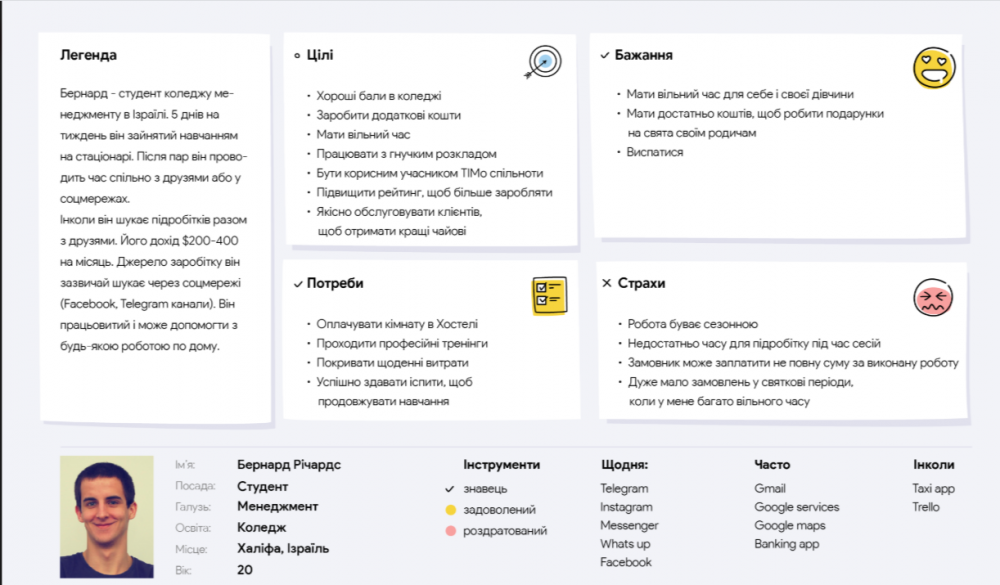Click the Часто column heading

point(771,465)
